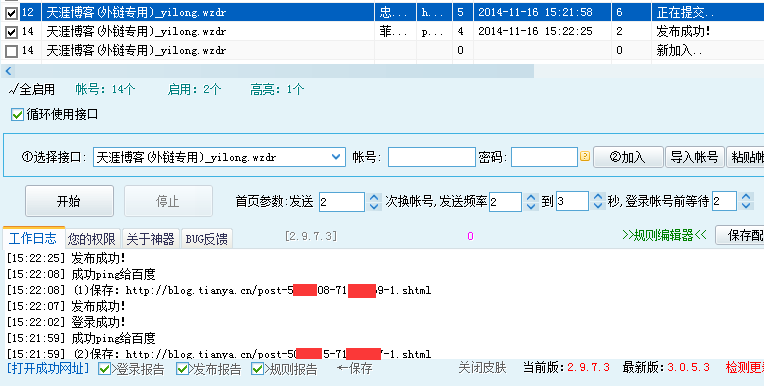Image resolution: width=764 pixels, height=386 pixels.
Task: Click √全启用 to enable all accounts
Action: (x=32, y=90)
